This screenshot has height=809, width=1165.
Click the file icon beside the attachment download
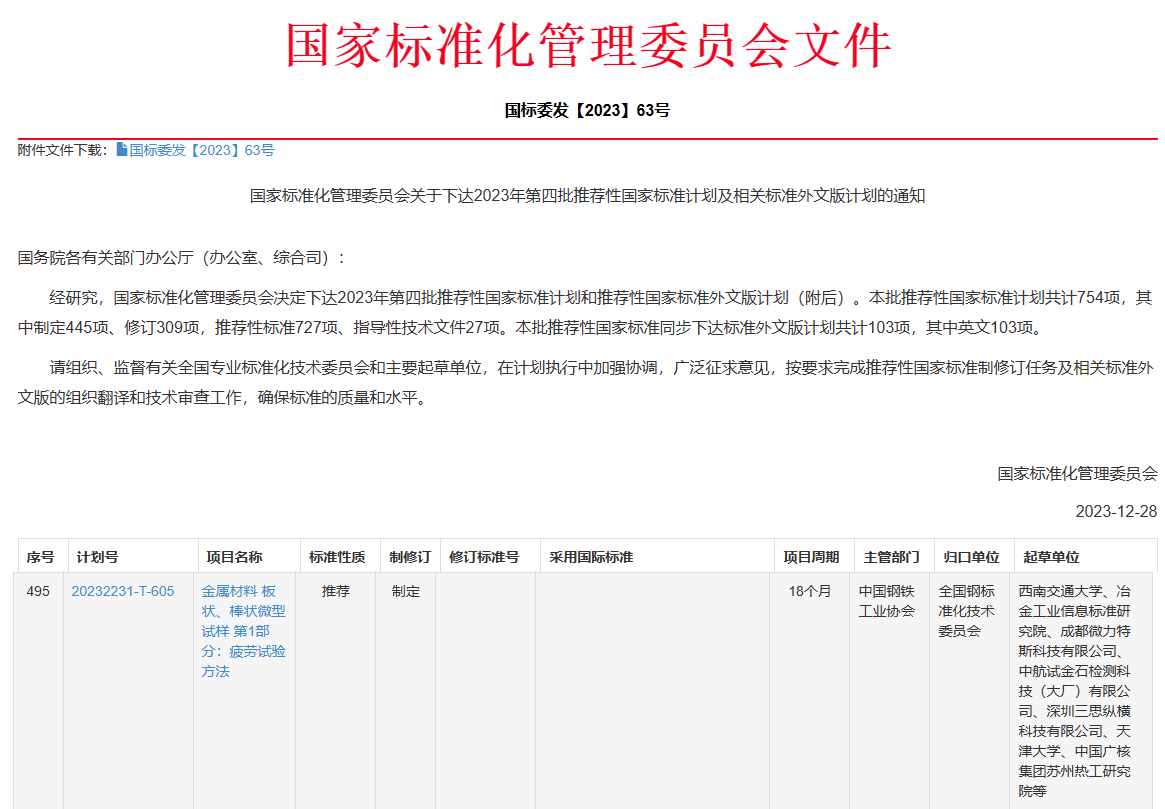coord(122,150)
